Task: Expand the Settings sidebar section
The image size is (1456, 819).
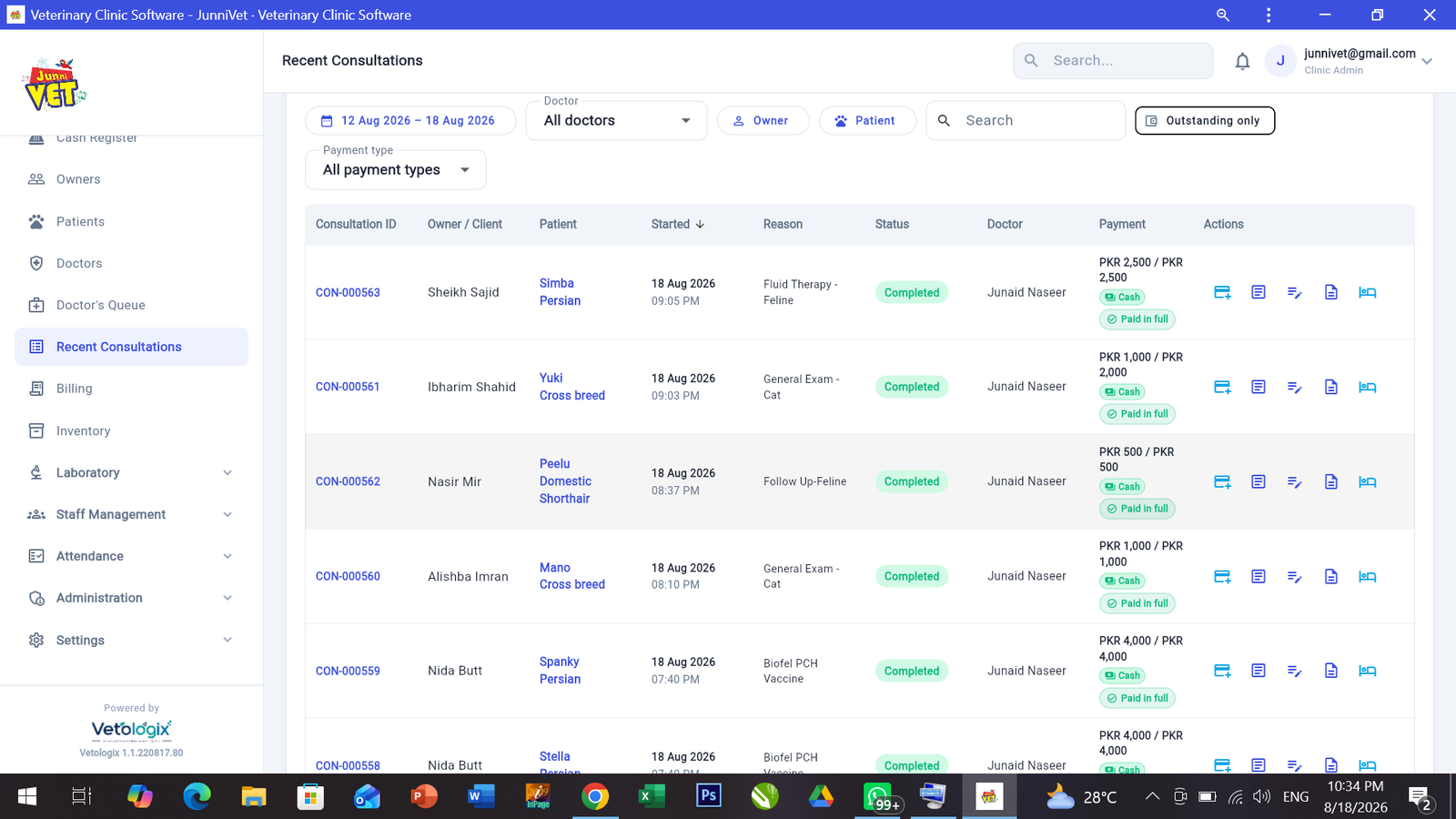Action: click(131, 640)
